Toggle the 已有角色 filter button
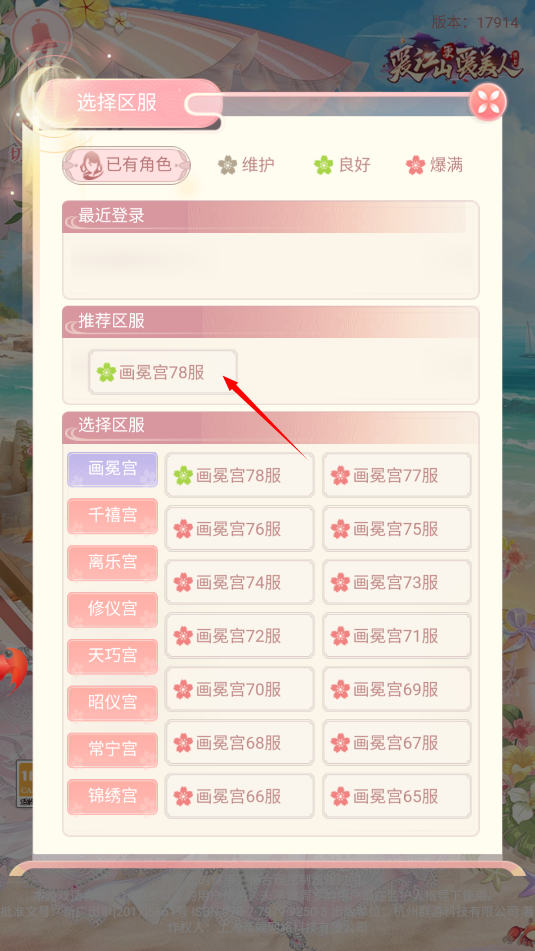Image resolution: width=535 pixels, height=951 pixels. (x=126, y=164)
